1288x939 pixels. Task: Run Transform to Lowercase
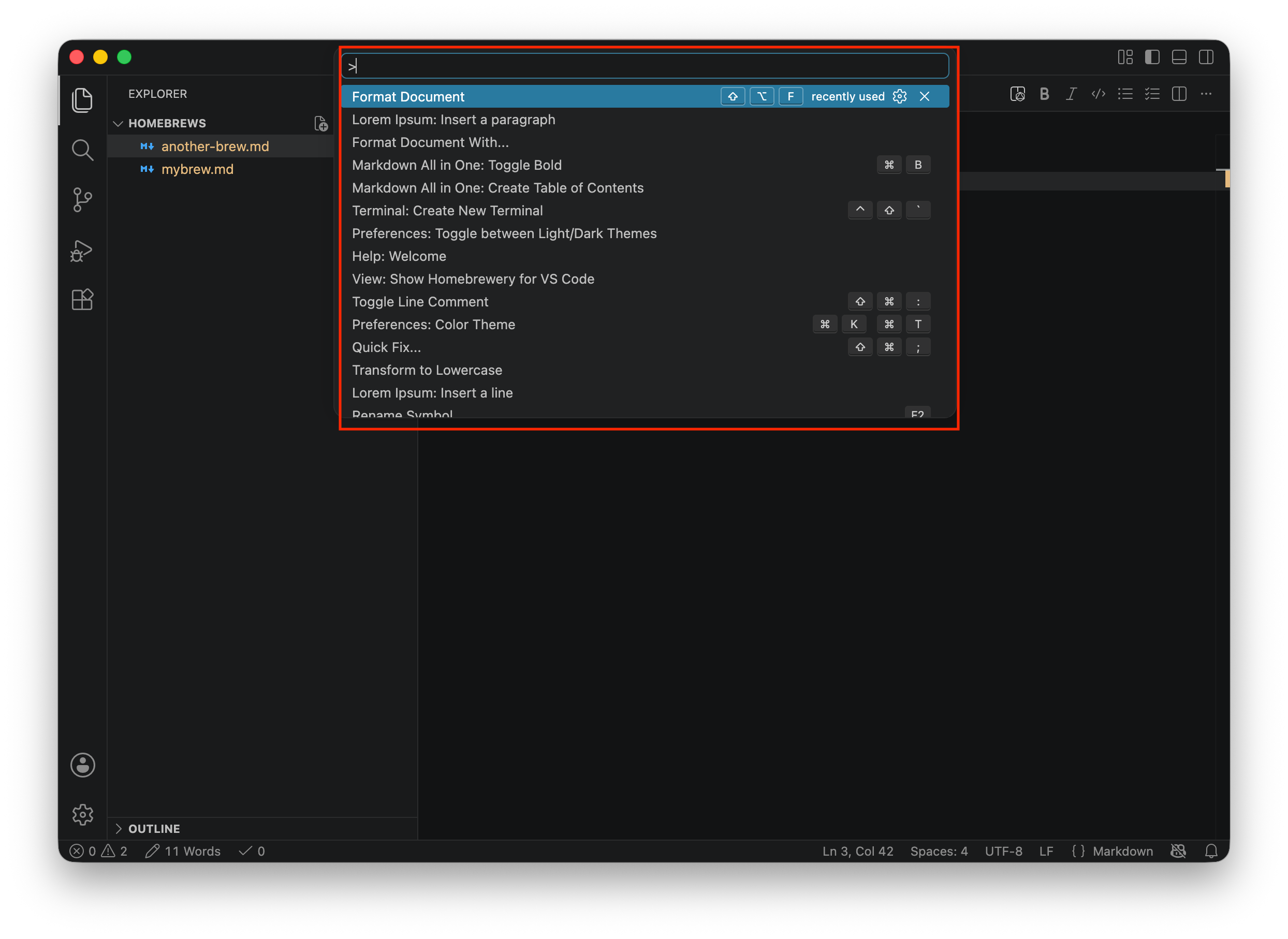(645, 370)
